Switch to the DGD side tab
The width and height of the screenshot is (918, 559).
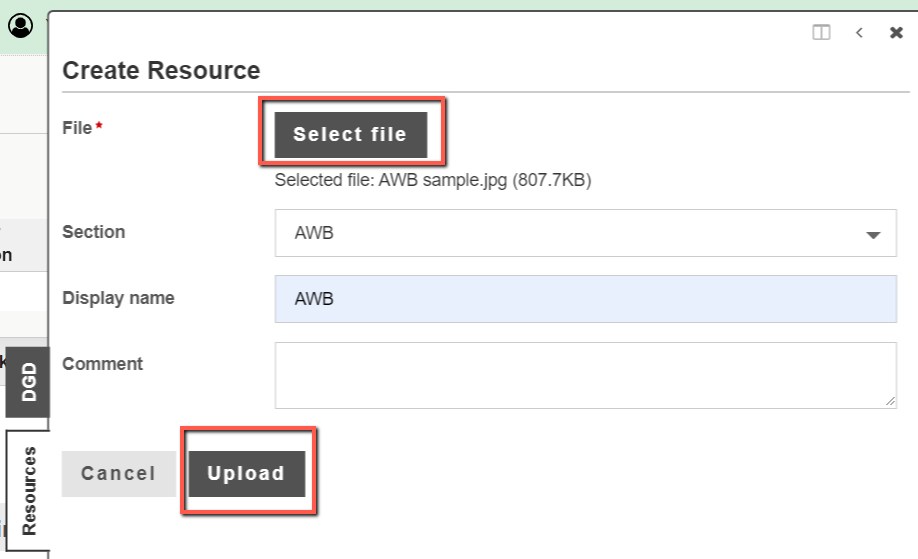(x=28, y=382)
